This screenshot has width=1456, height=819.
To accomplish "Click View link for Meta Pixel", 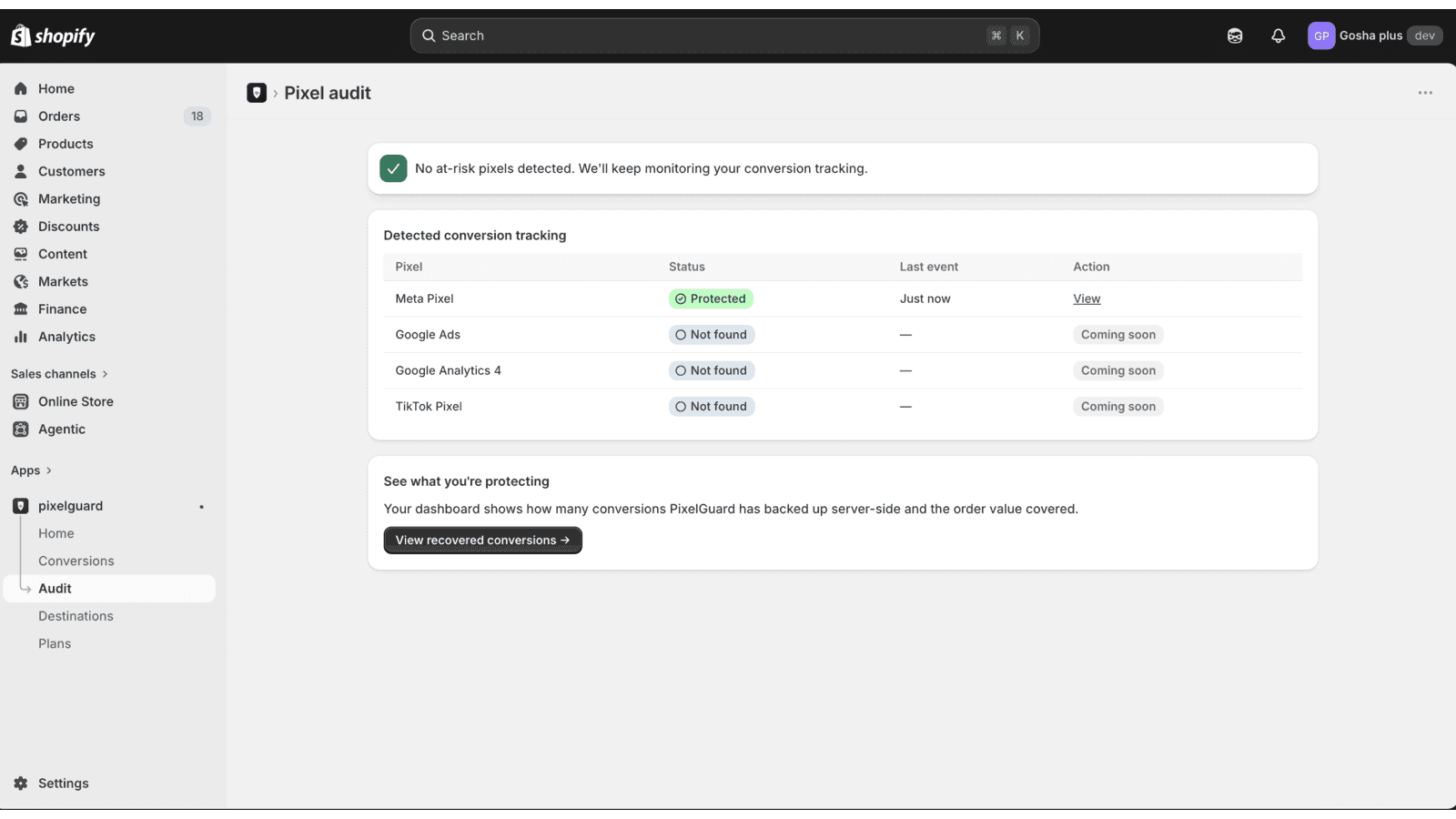I will (1087, 298).
